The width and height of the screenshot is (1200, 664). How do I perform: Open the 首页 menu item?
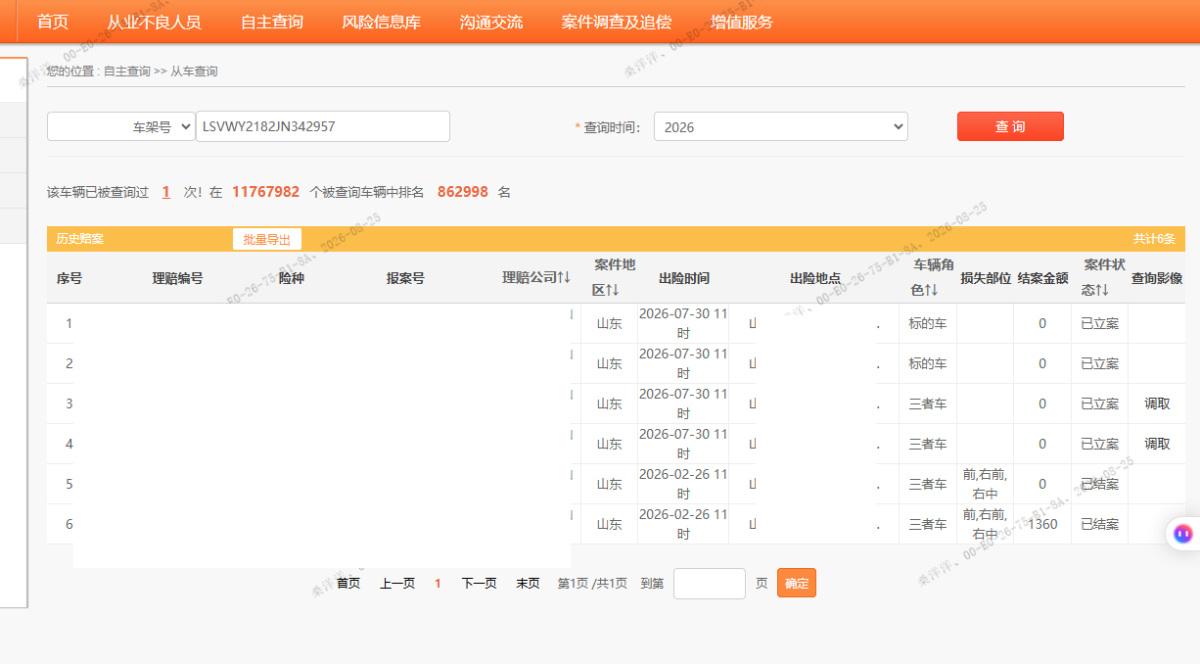tap(52, 22)
